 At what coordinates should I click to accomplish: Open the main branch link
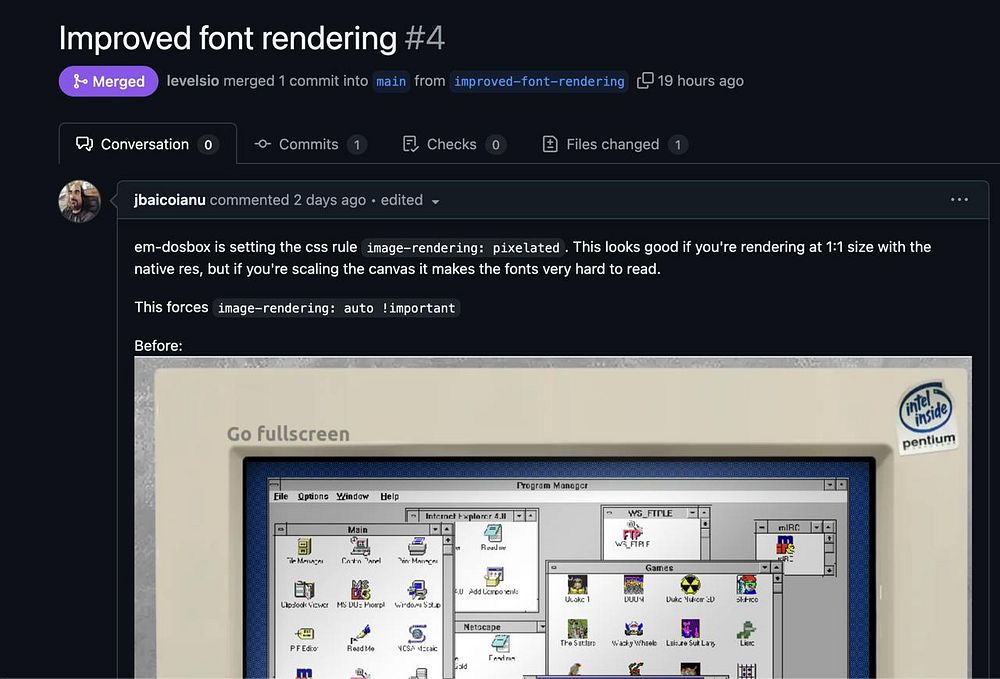[x=391, y=81]
